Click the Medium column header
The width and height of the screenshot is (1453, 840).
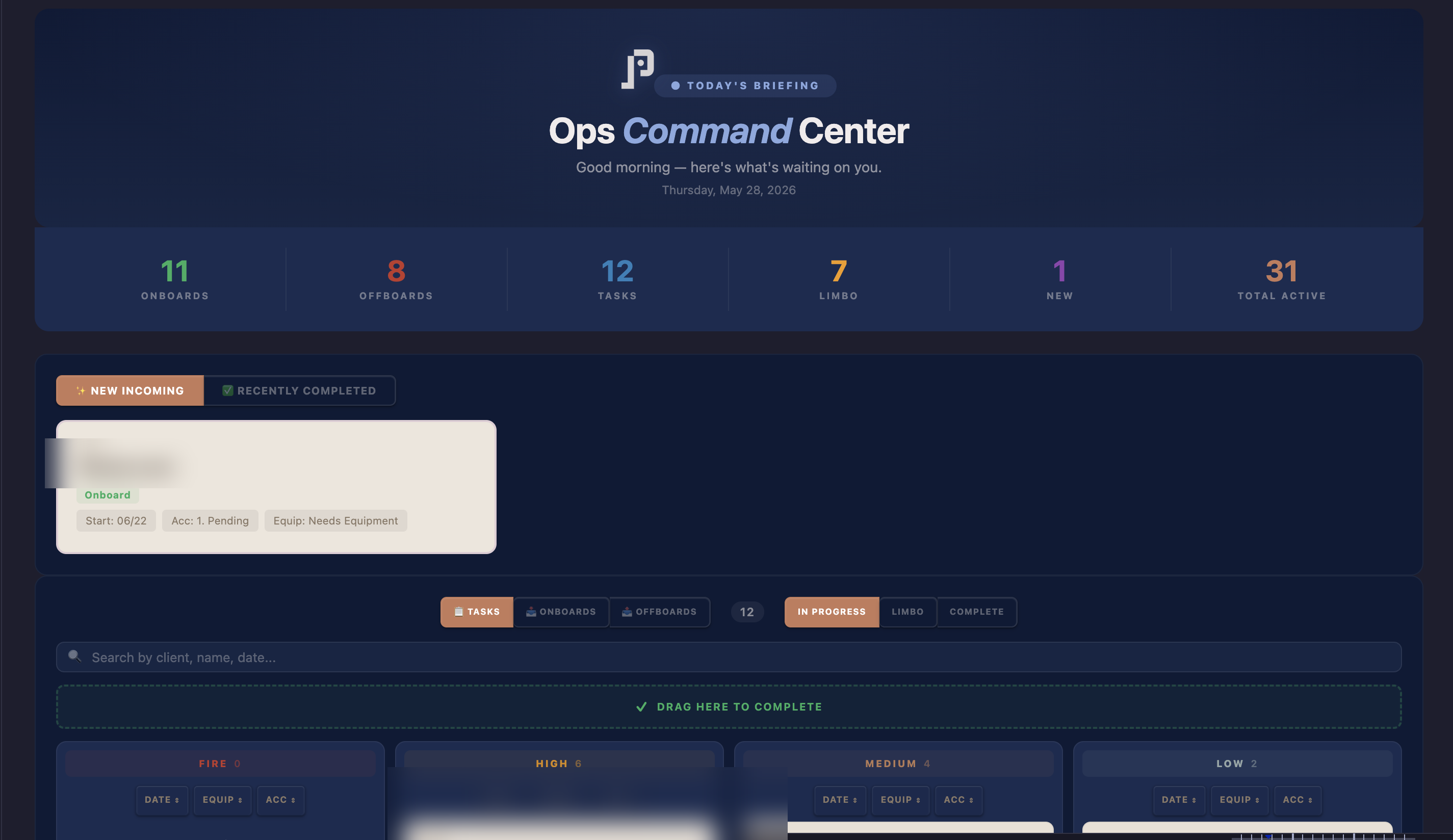(898, 764)
